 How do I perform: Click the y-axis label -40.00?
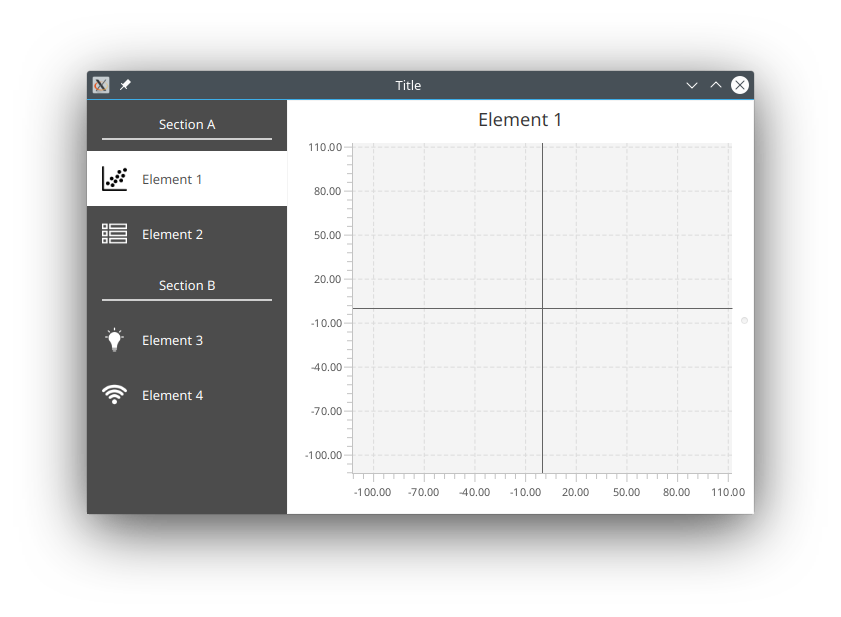coord(327,367)
